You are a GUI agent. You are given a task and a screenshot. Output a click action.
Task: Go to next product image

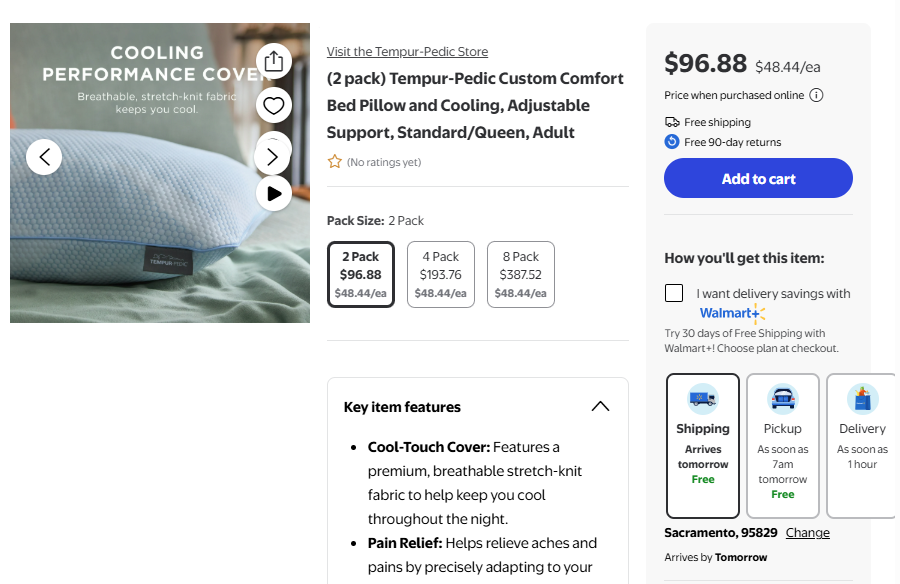271,157
